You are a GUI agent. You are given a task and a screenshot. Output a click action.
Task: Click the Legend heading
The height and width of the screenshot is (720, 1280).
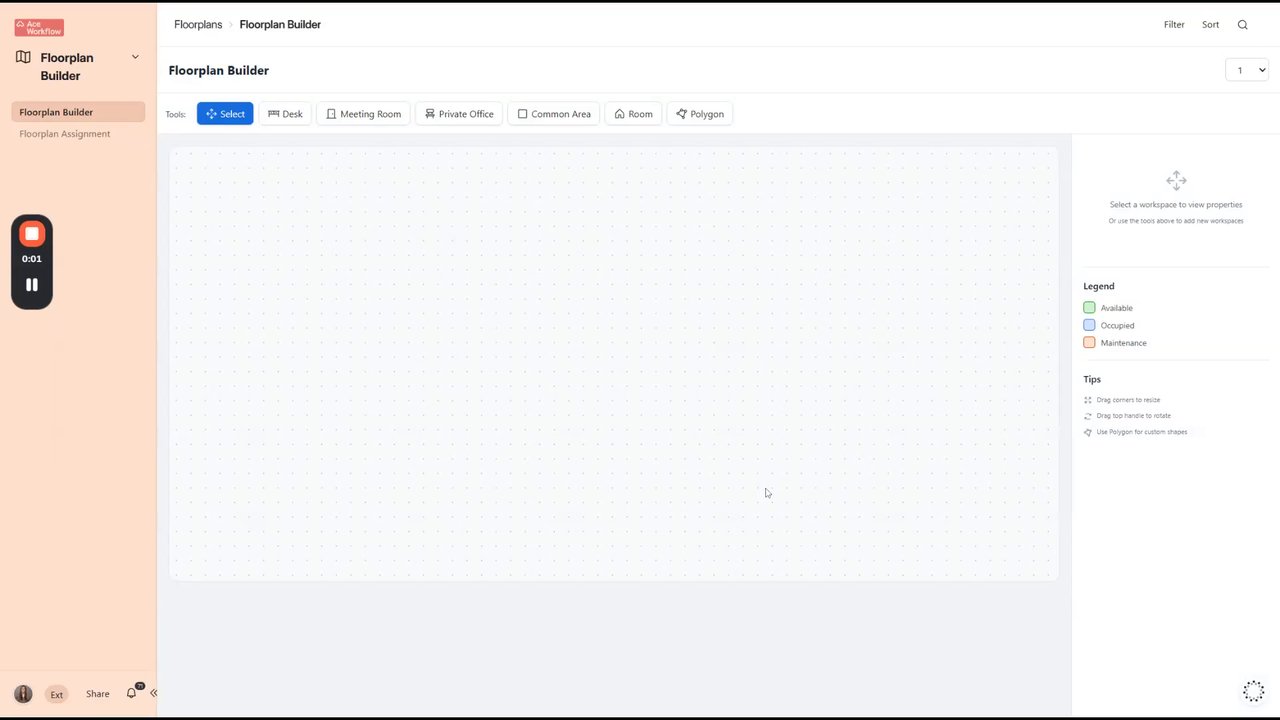point(1099,286)
